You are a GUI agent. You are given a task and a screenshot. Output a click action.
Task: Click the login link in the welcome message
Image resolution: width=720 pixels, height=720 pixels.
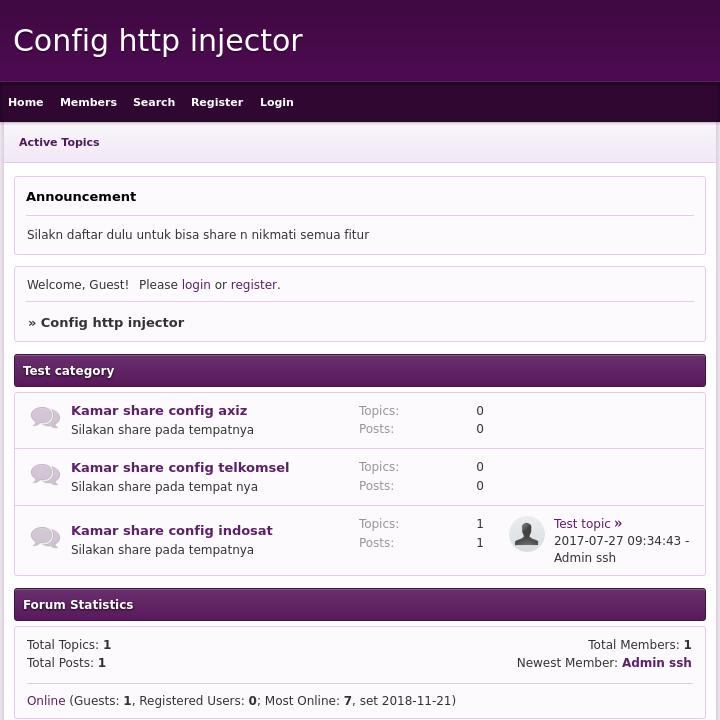click(x=196, y=285)
